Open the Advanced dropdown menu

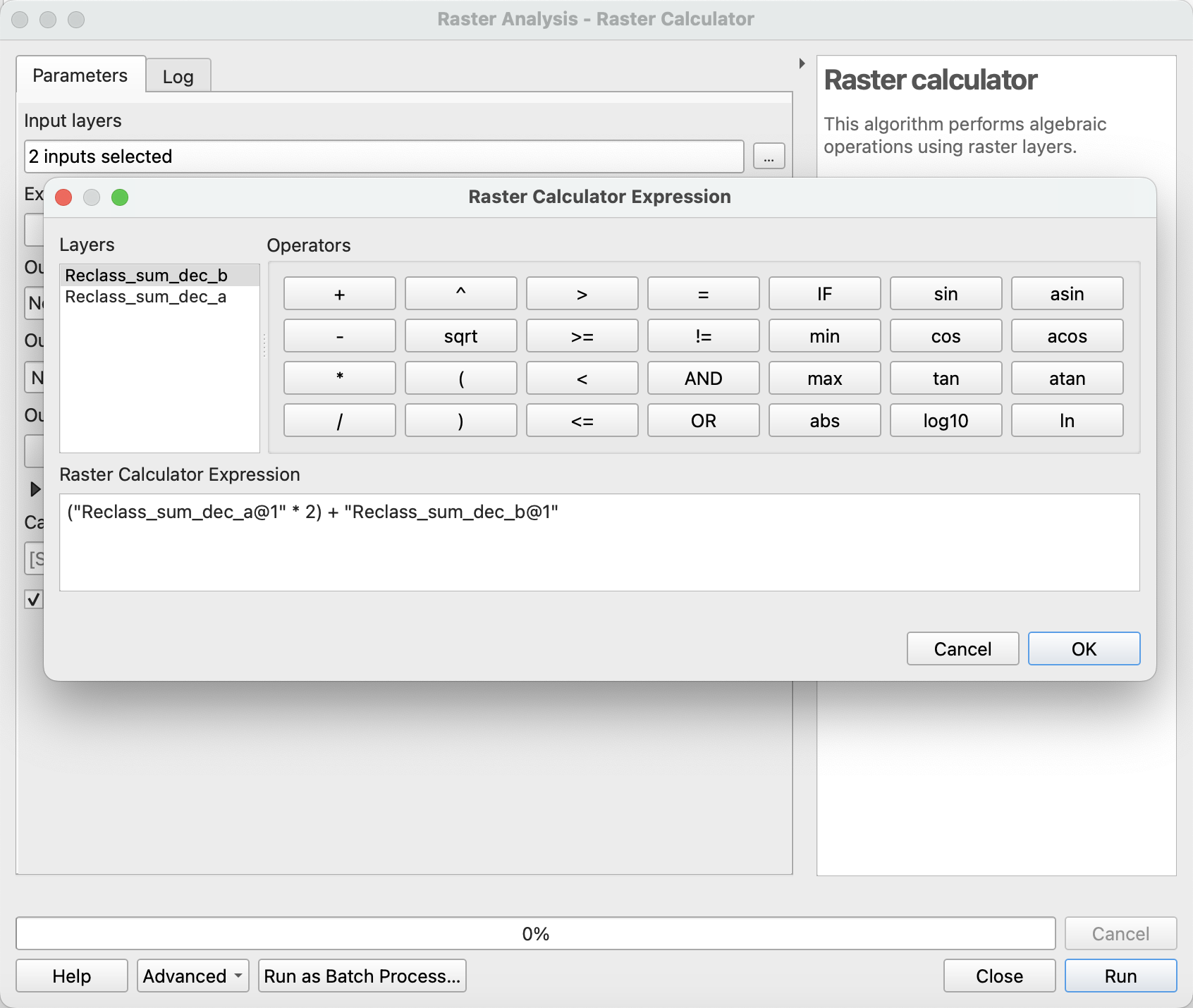[192, 976]
